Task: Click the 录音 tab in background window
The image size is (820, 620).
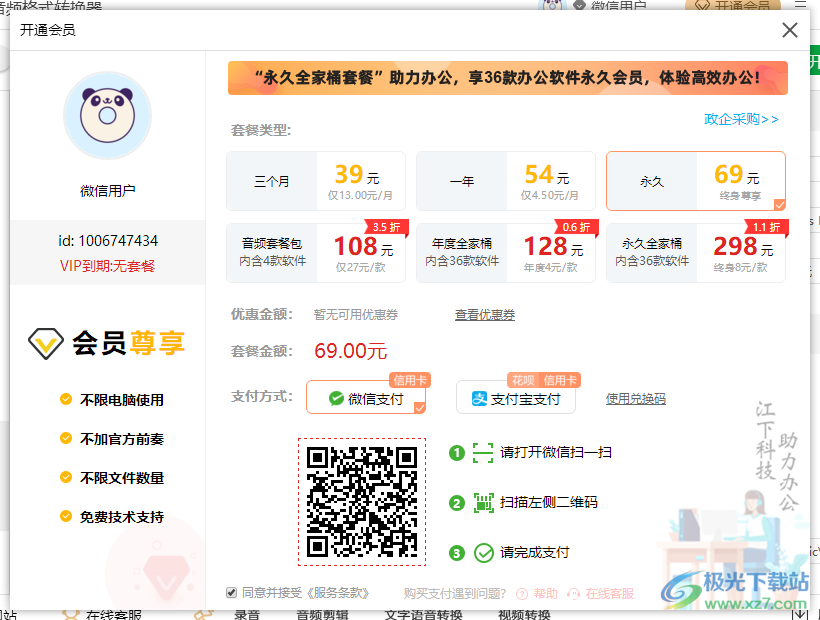Action: pos(247,615)
